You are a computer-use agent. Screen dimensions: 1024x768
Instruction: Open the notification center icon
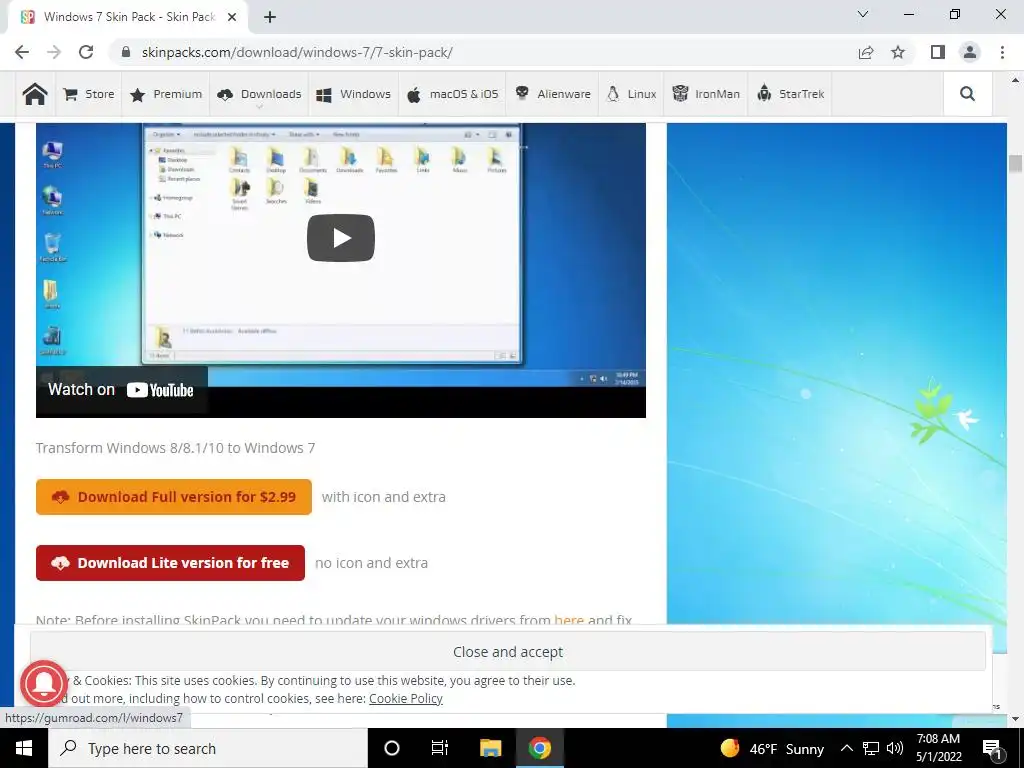click(x=993, y=748)
